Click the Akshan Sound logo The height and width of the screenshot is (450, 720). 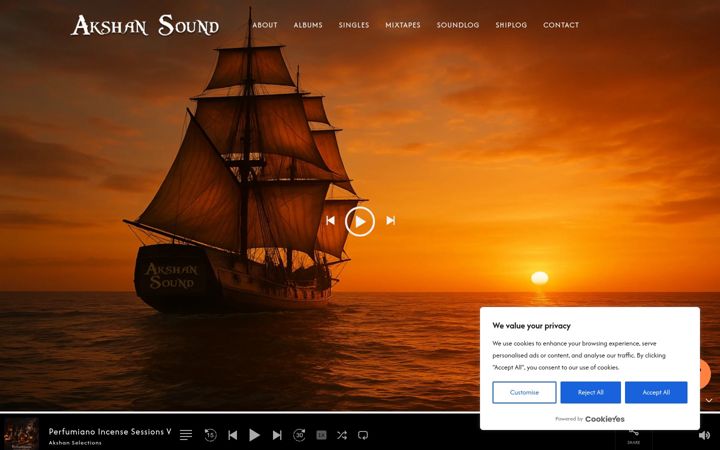145,25
